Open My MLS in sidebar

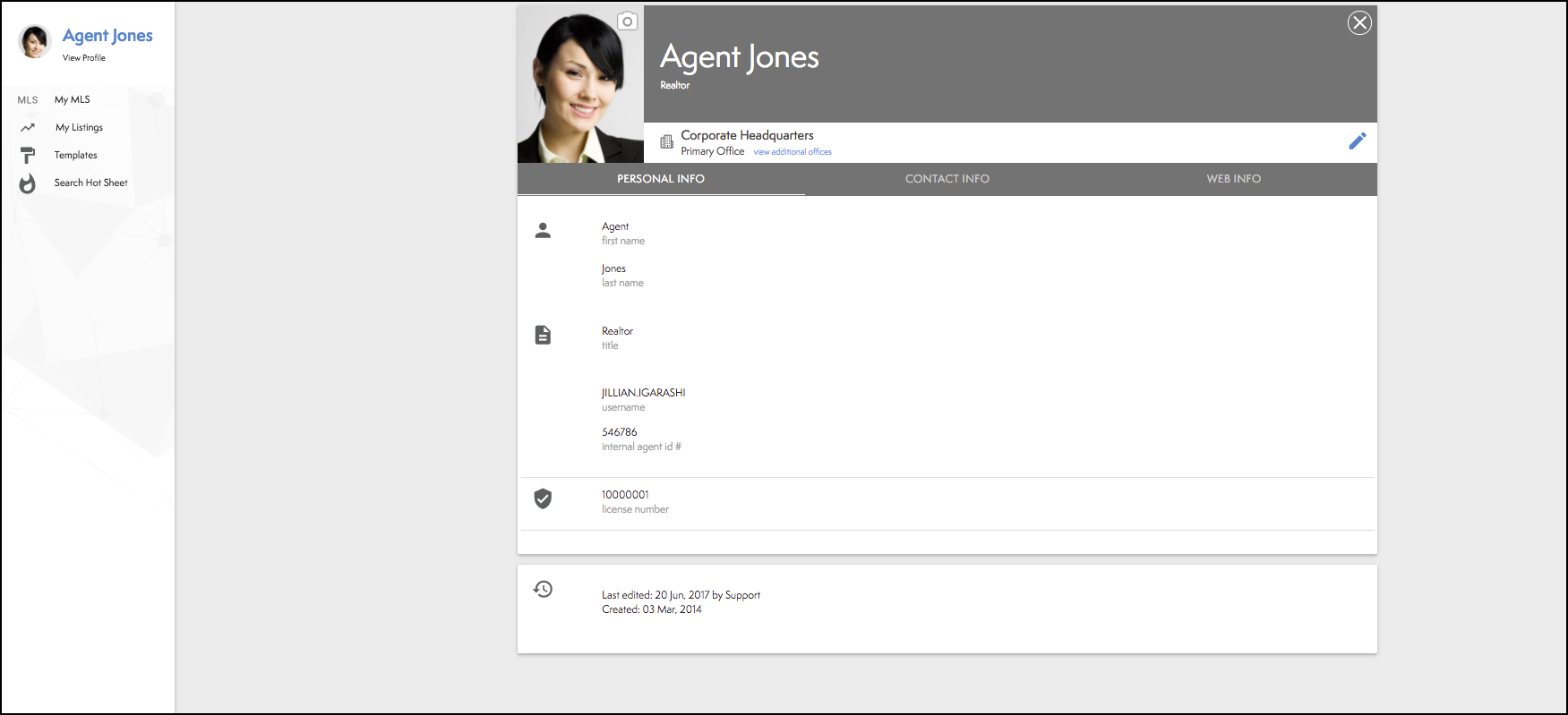[x=72, y=100]
